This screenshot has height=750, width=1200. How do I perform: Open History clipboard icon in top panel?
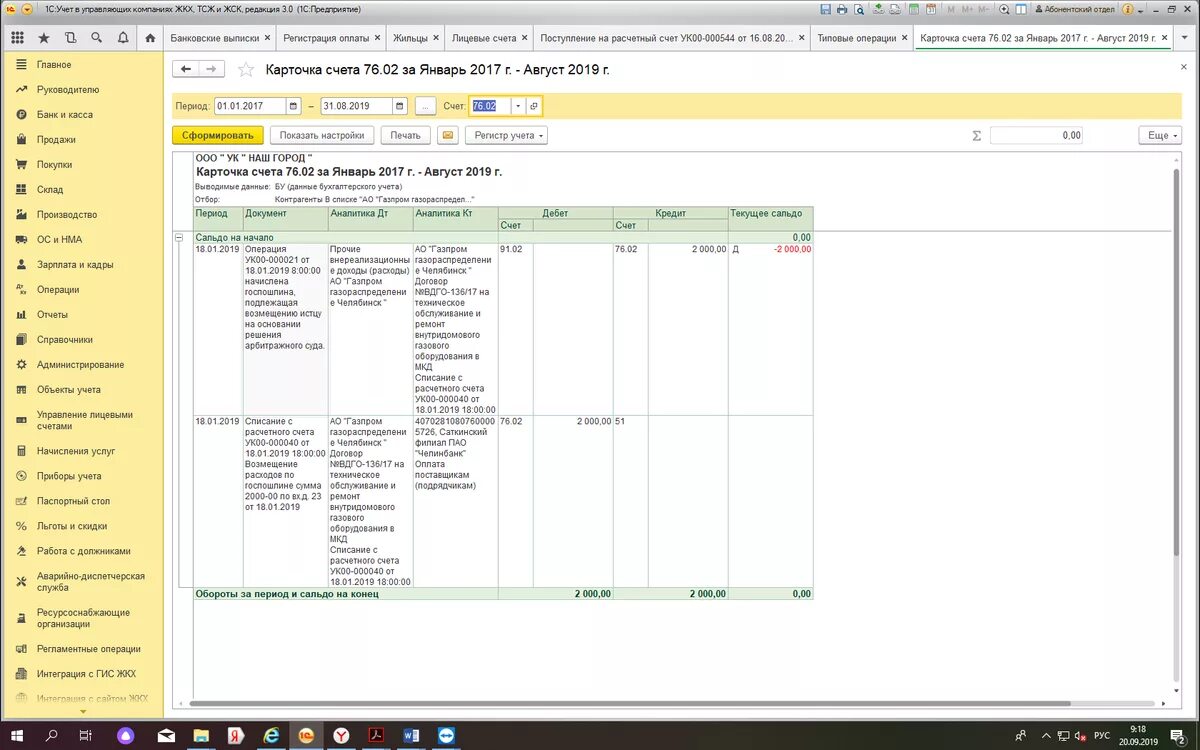click(x=70, y=38)
